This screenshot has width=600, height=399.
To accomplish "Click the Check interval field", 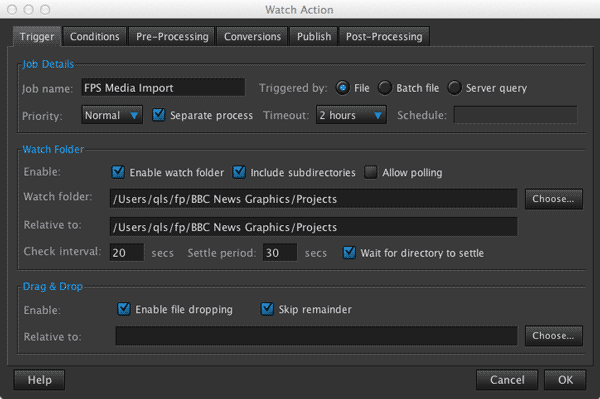I will 127,252.
